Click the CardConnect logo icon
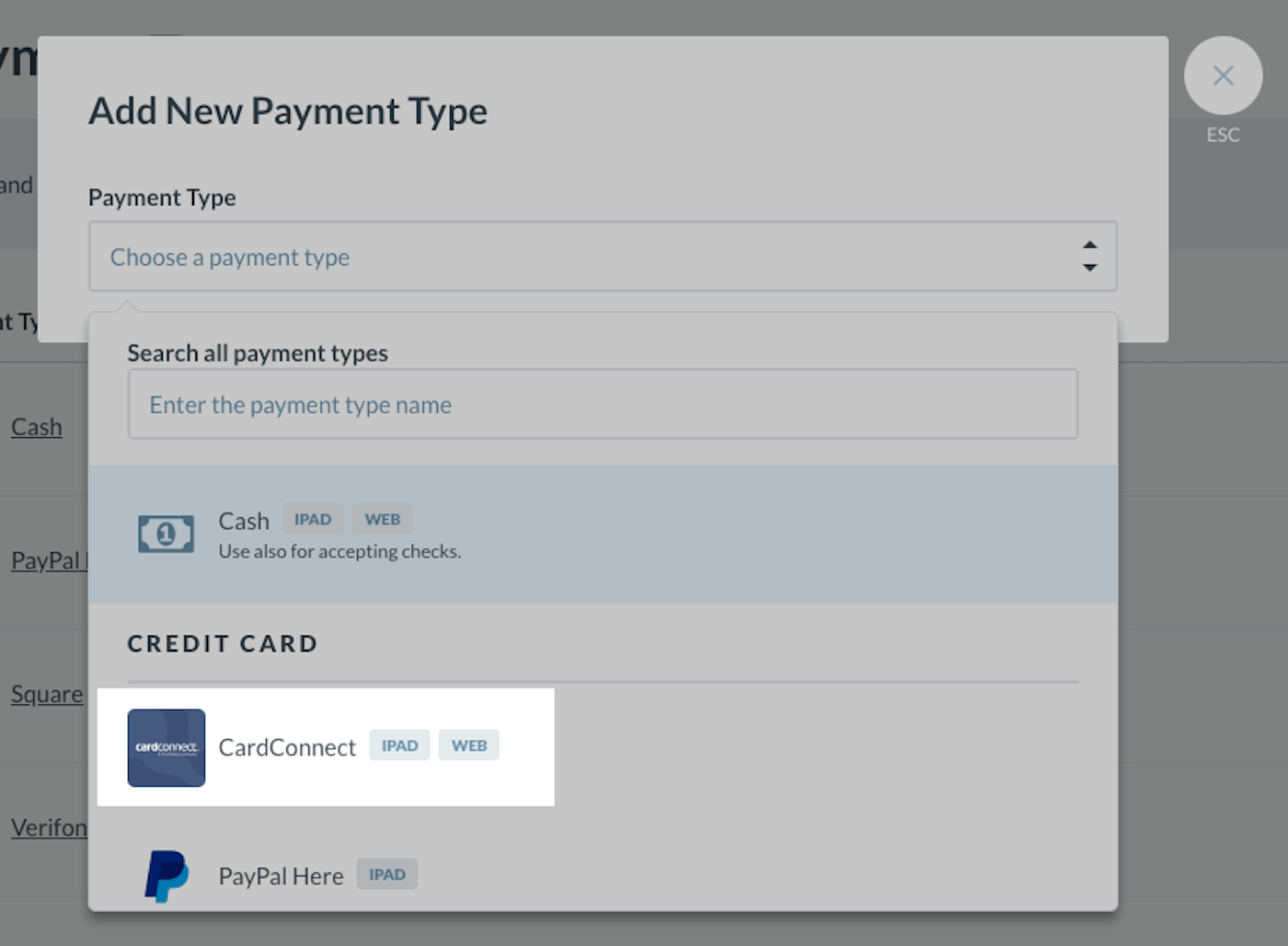Viewport: 1288px width, 946px height. (167, 747)
